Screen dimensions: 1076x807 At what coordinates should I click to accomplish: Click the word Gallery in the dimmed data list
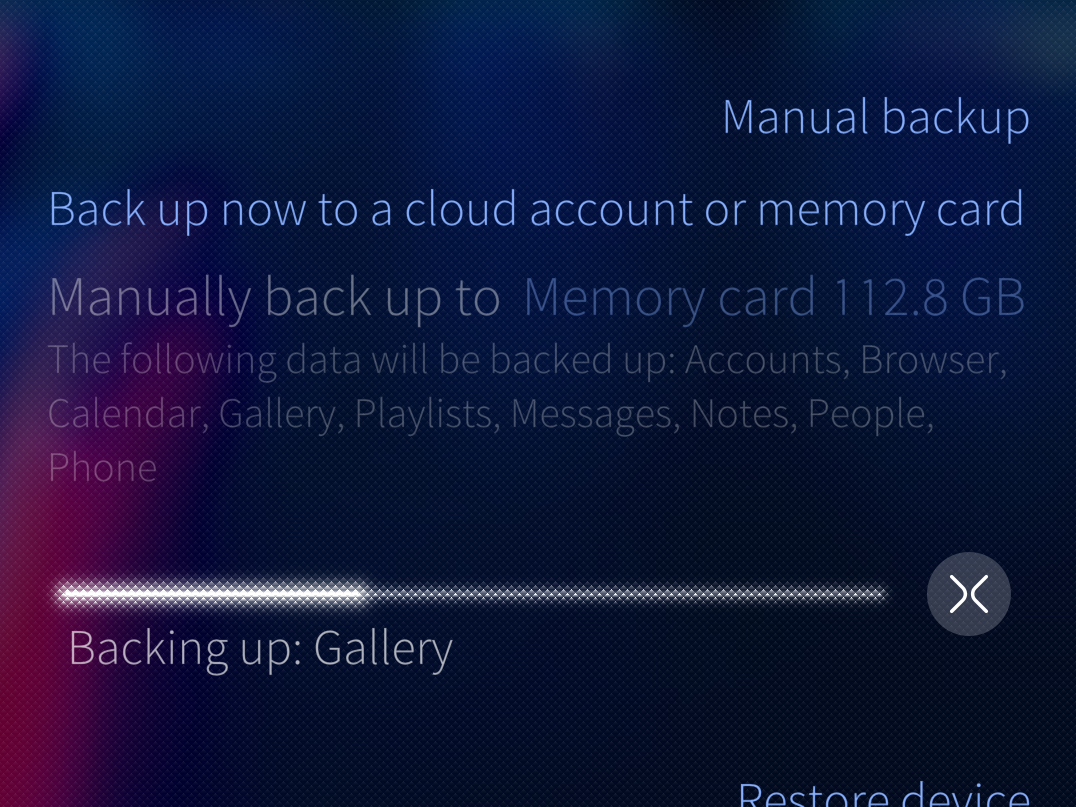(x=281, y=415)
